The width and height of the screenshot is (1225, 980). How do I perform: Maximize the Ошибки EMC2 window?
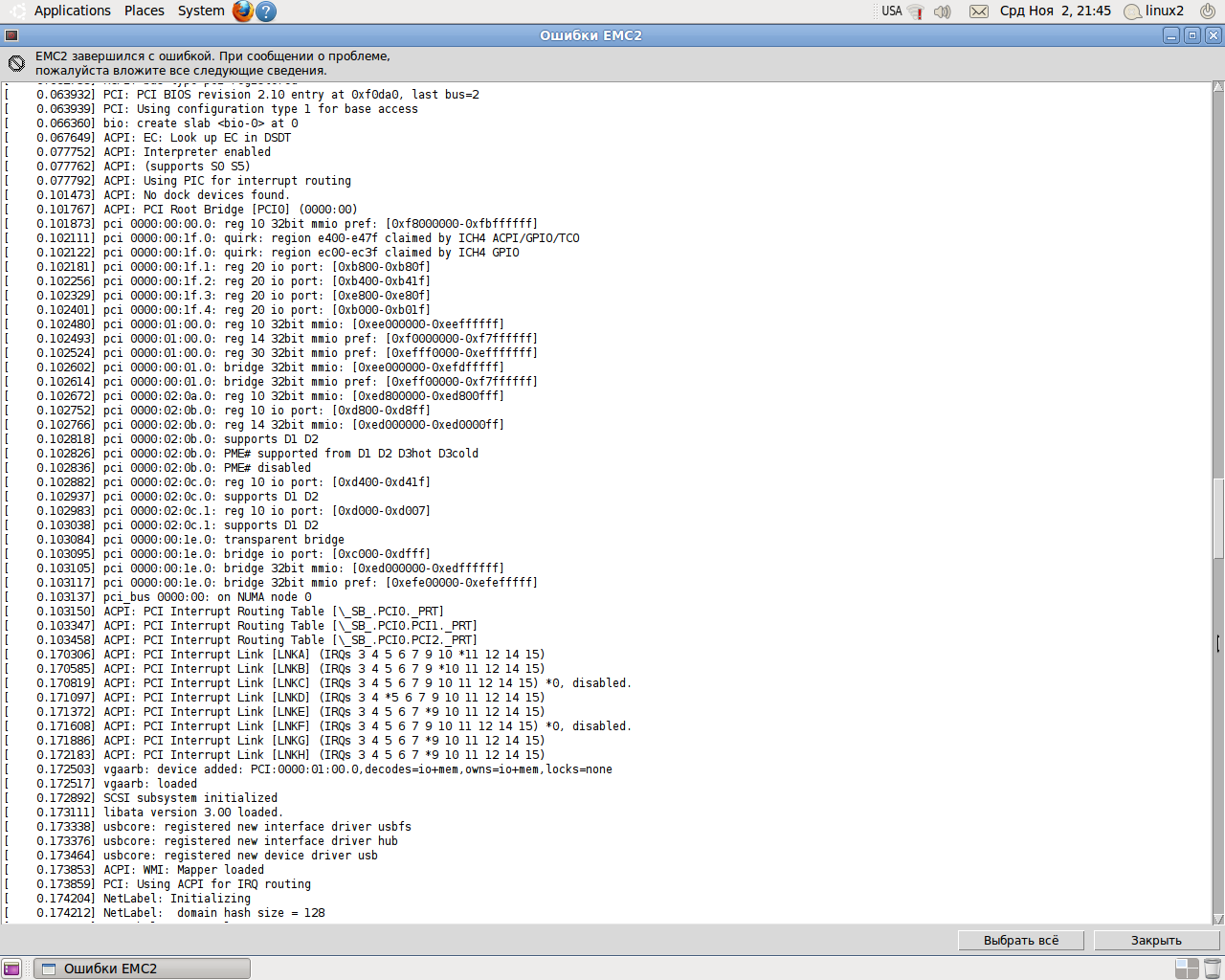click(x=1192, y=35)
